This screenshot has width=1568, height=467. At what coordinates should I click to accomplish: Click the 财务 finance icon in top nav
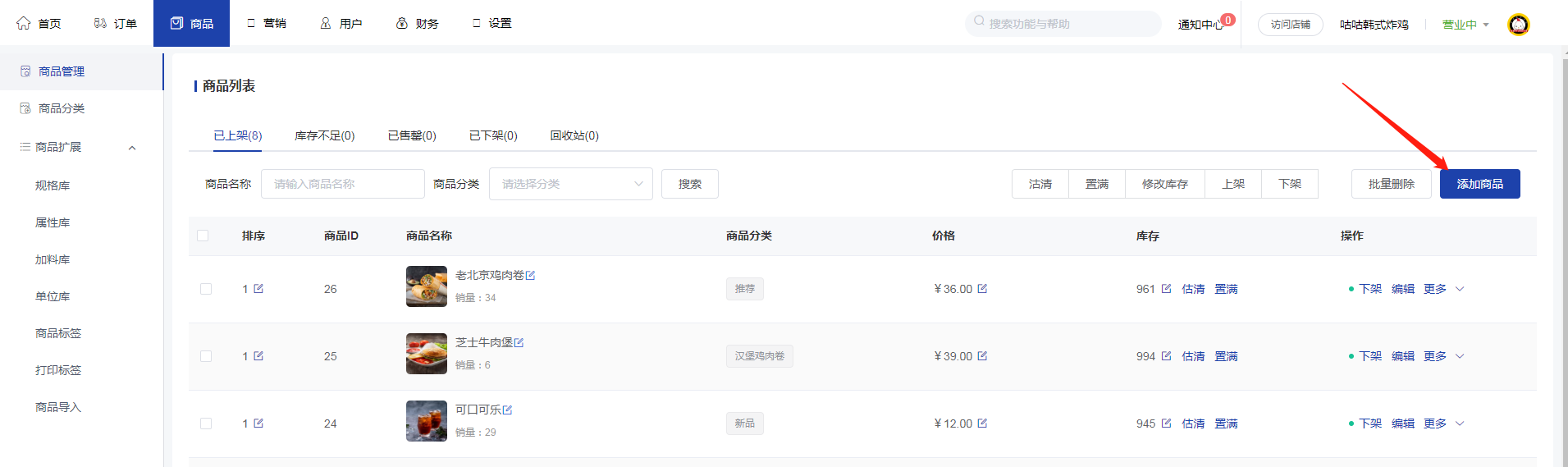402,23
